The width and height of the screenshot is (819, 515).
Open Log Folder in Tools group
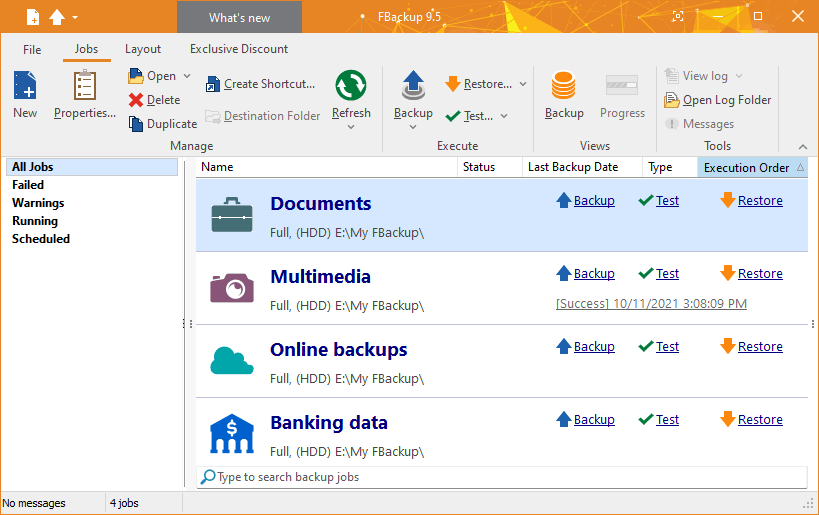click(718, 100)
